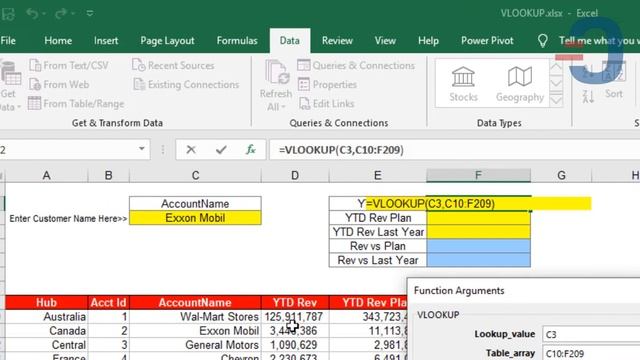Click the Name Box field

[67, 150]
